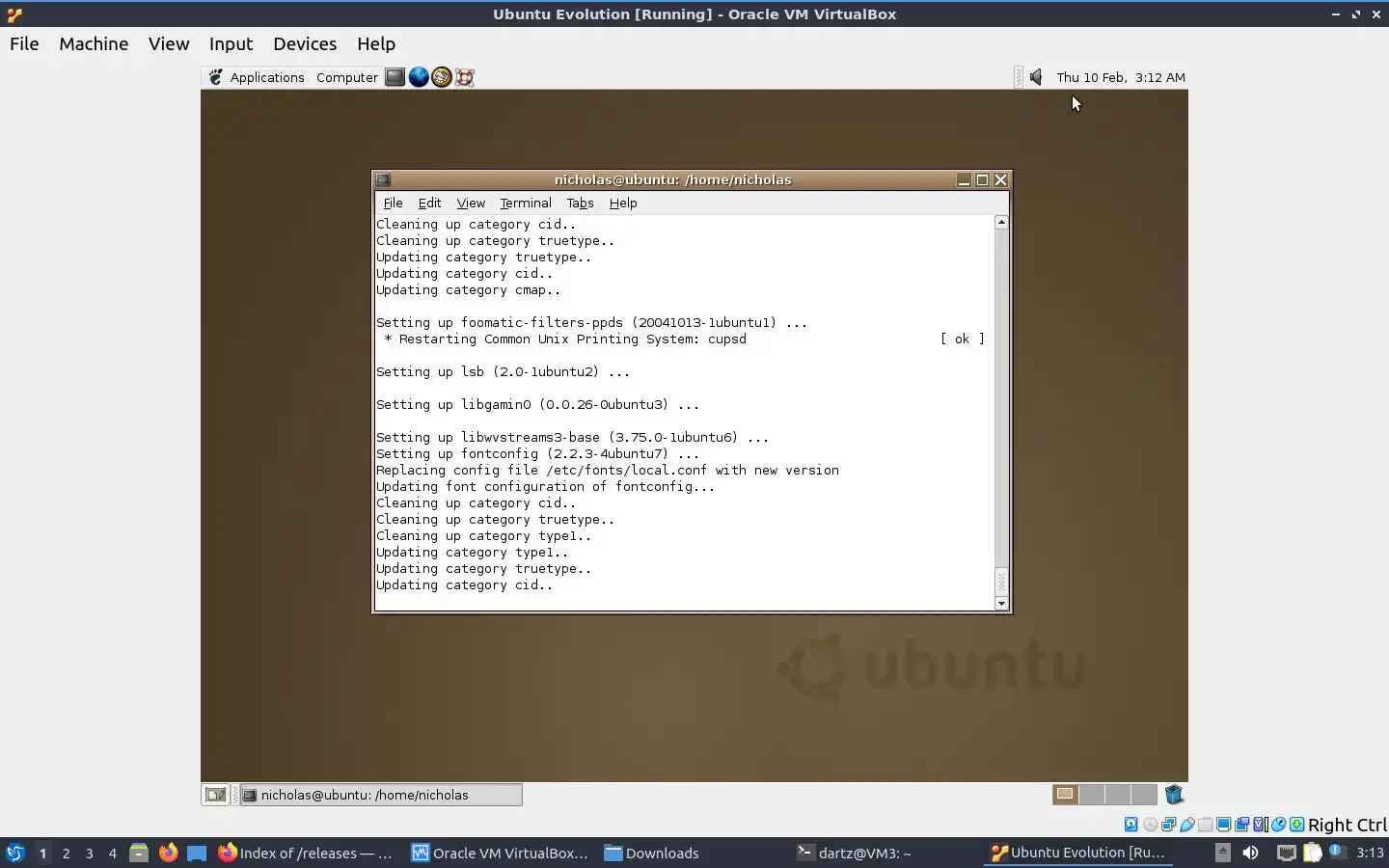This screenshot has height=868, width=1389.
Task: Click terminal scrollbar down arrow
Action: 1001,604
